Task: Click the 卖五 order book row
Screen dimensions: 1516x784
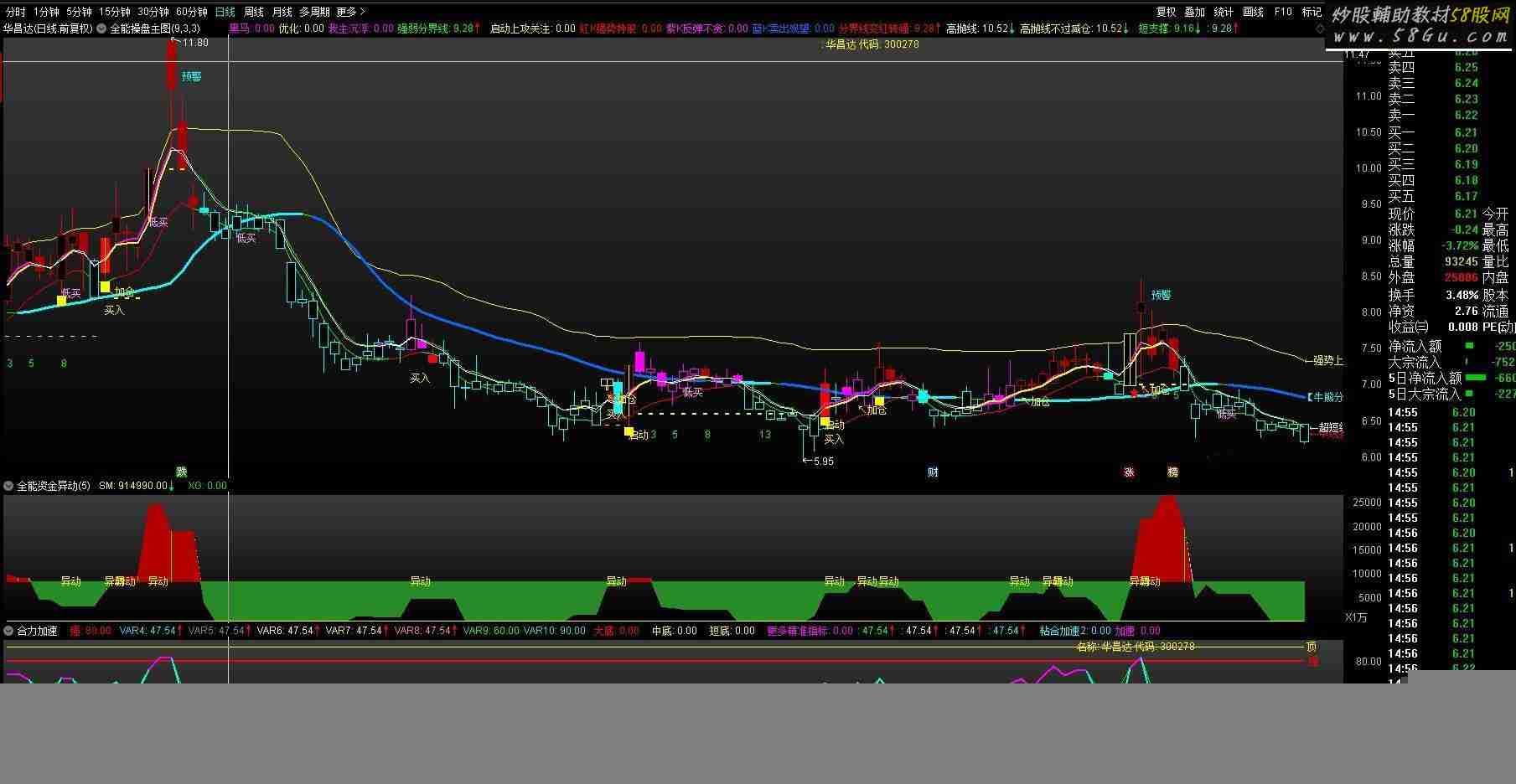Action: (x=1433, y=53)
